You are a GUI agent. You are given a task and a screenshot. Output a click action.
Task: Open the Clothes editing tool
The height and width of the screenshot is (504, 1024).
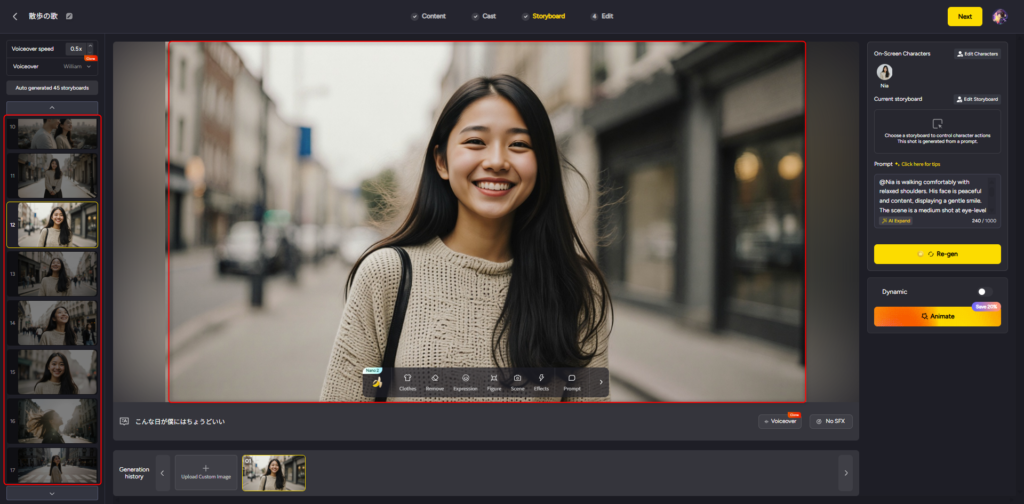[407, 381]
